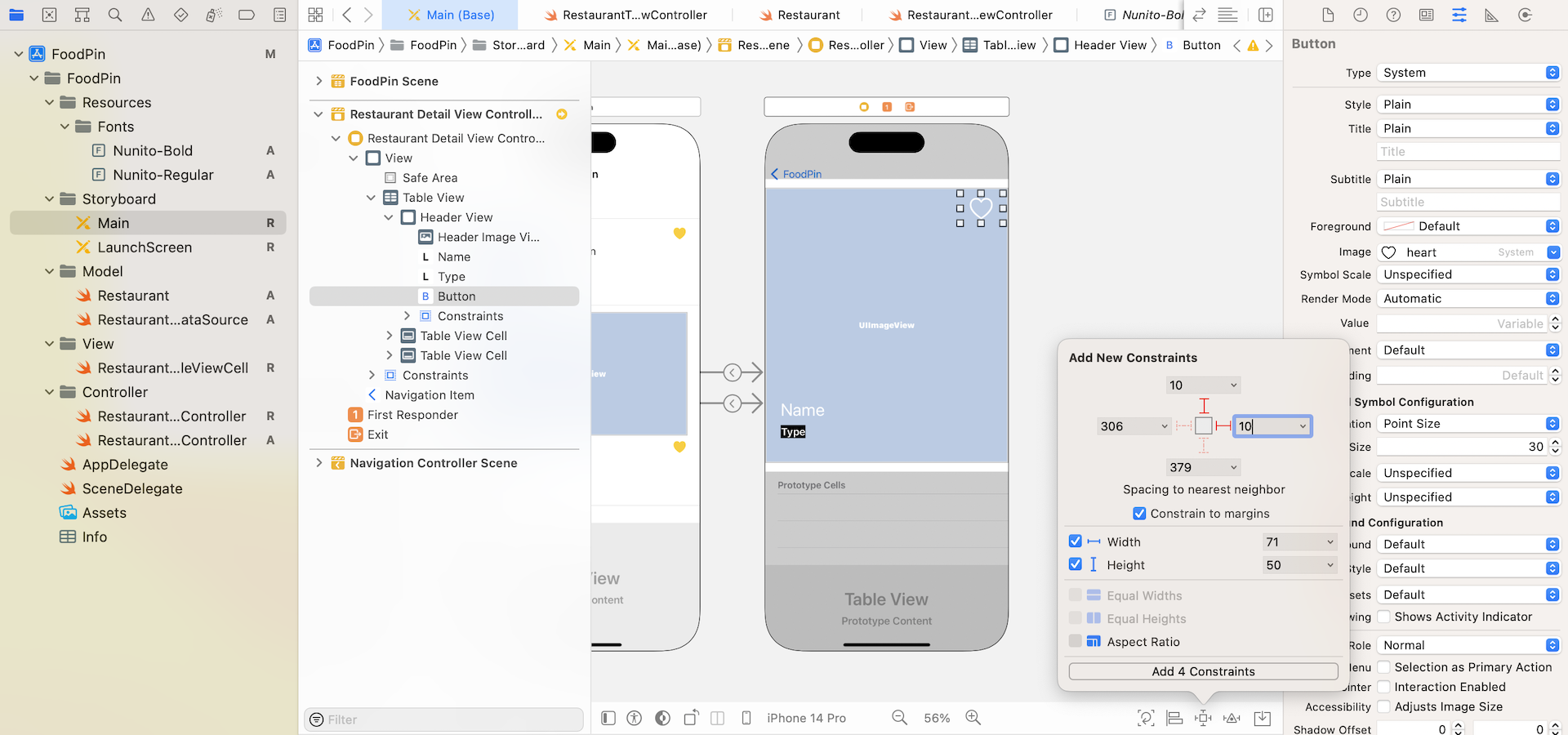Click the Add 4 Constraints button
This screenshot has height=735, width=1568.
click(1203, 671)
